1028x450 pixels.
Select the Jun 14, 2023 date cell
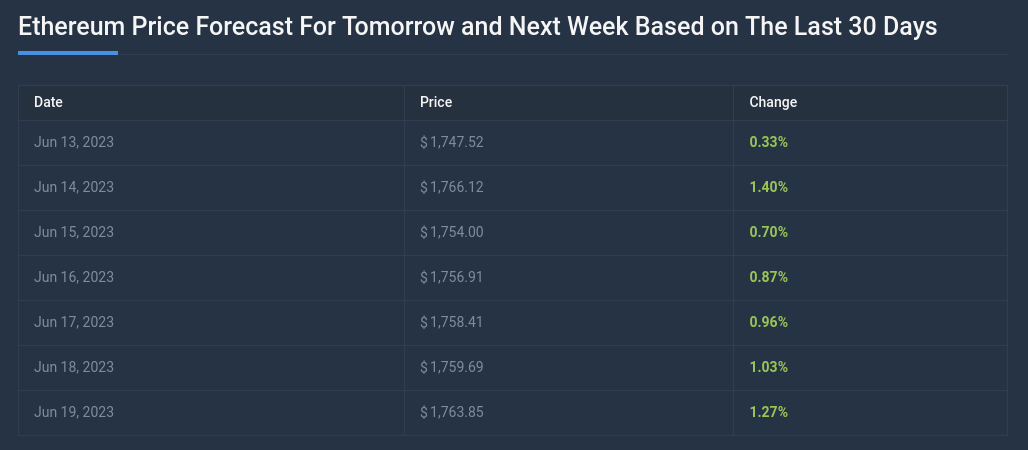(x=74, y=187)
